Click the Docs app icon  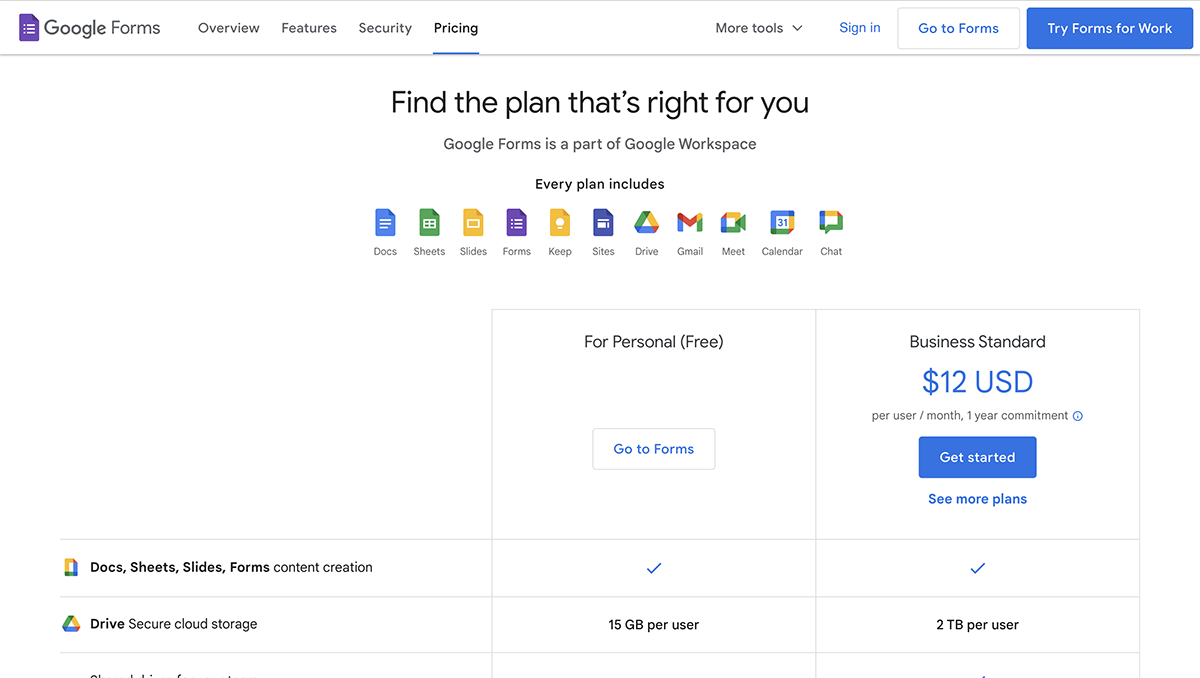(385, 222)
